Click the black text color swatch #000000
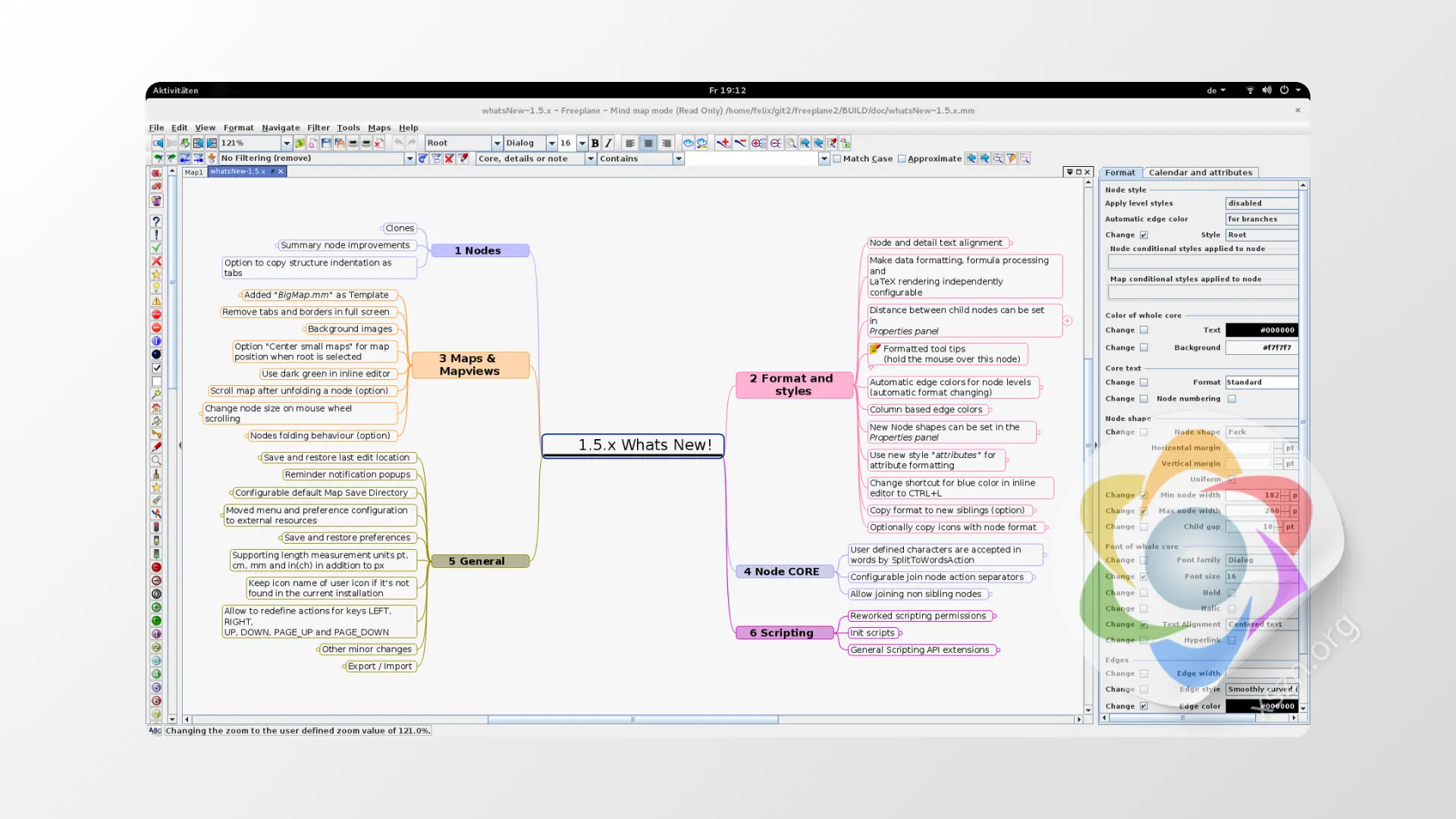 [x=1262, y=330]
